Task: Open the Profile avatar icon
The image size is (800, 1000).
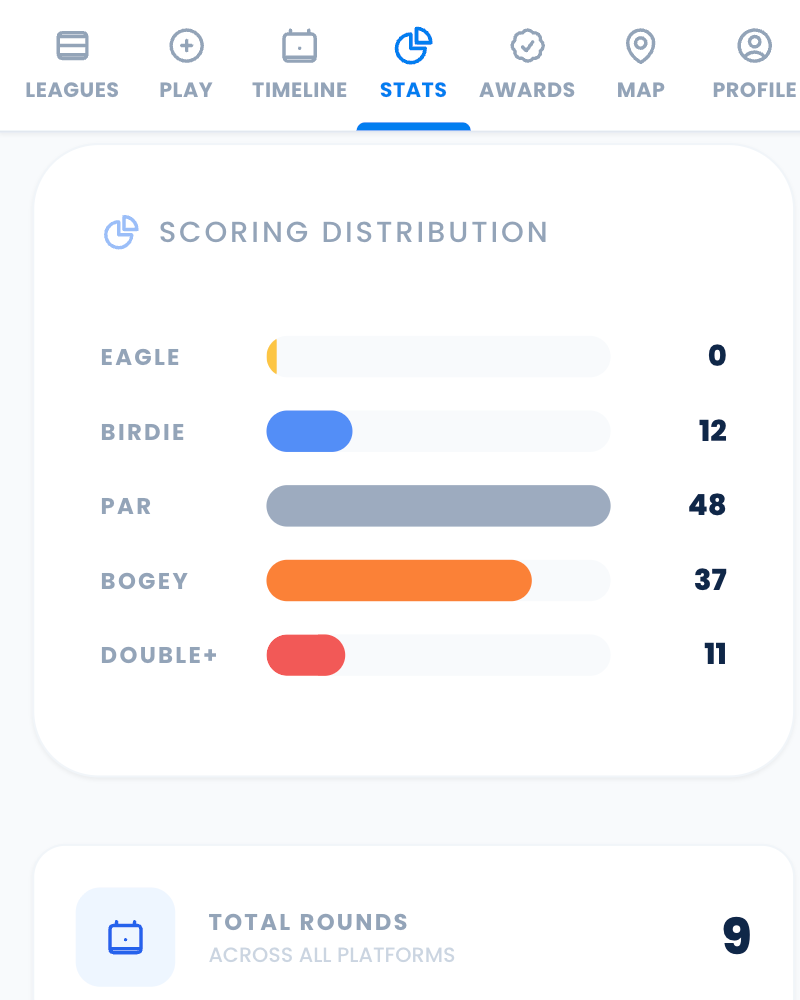Action: [x=754, y=45]
